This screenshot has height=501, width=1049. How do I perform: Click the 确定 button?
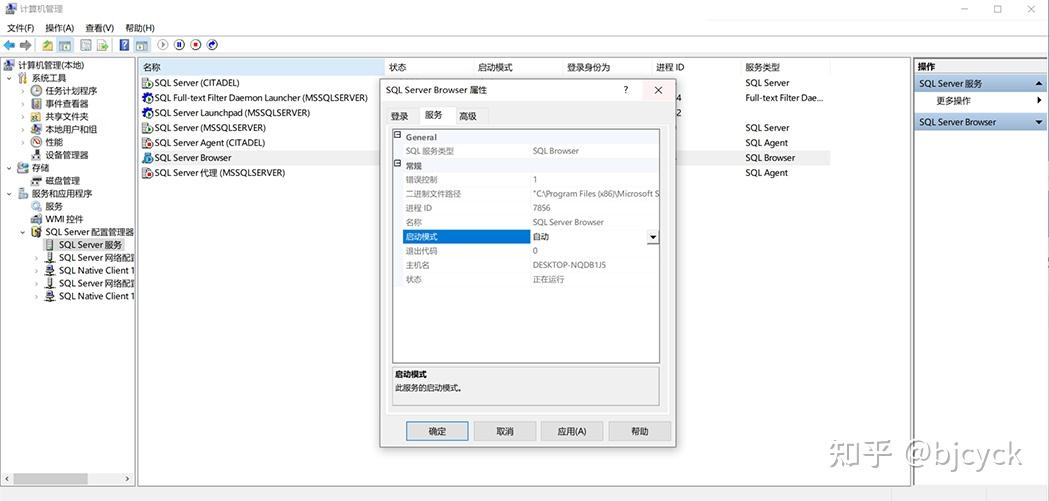tap(437, 431)
